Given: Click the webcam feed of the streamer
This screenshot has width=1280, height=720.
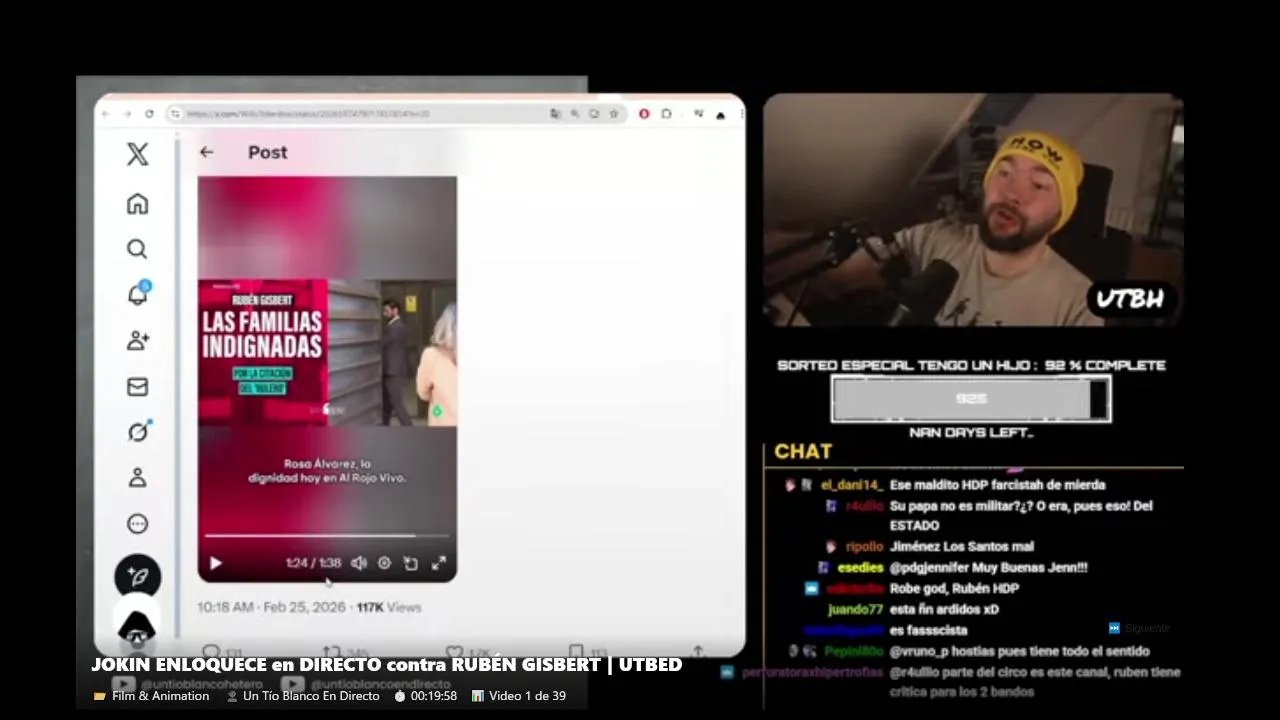Looking at the screenshot, I should 973,210.
